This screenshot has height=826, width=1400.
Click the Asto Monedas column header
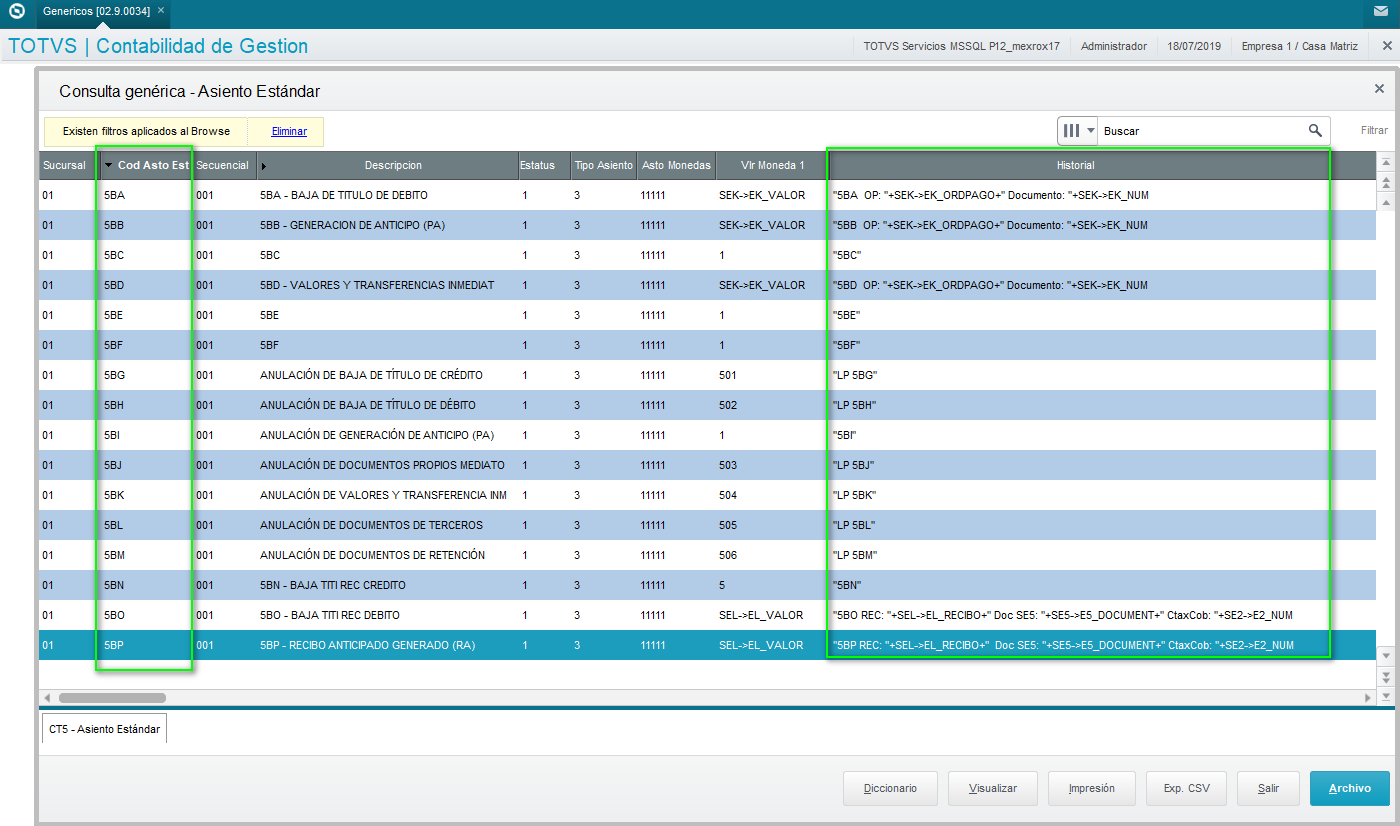(676, 165)
